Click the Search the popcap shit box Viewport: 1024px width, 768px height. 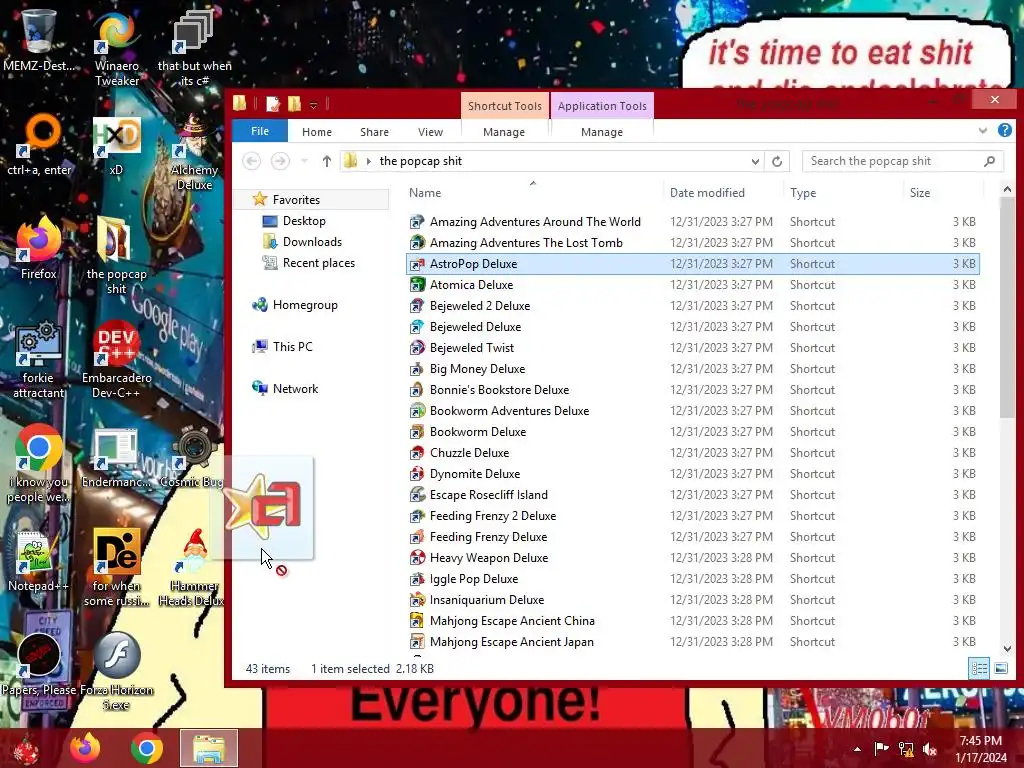(x=903, y=161)
